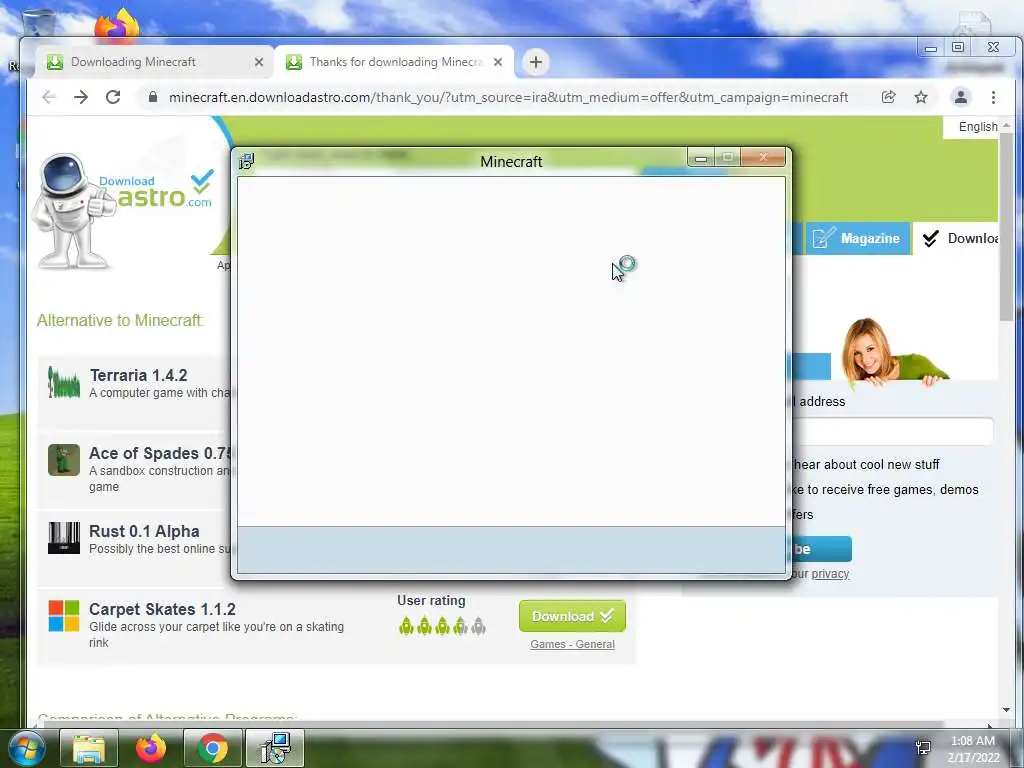Click the Carpet Skates Windows icon
This screenshot has width=1024, height=768.
[x=64, y=616]
